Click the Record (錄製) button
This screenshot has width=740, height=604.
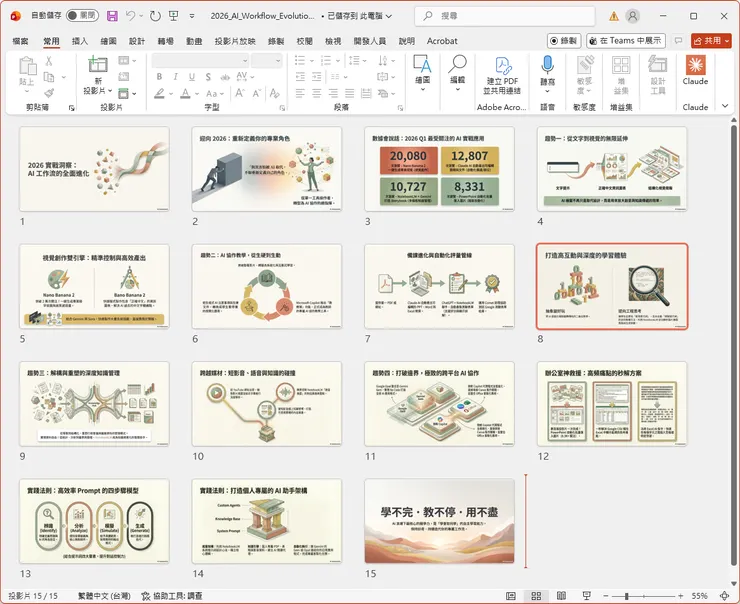pyautogui.click(x=563, y=41)
